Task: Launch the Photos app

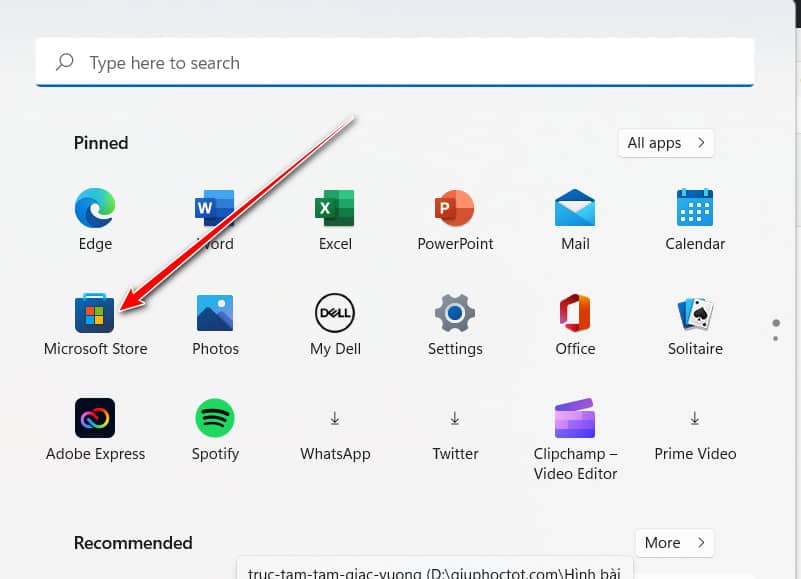Action: point(215,313)
